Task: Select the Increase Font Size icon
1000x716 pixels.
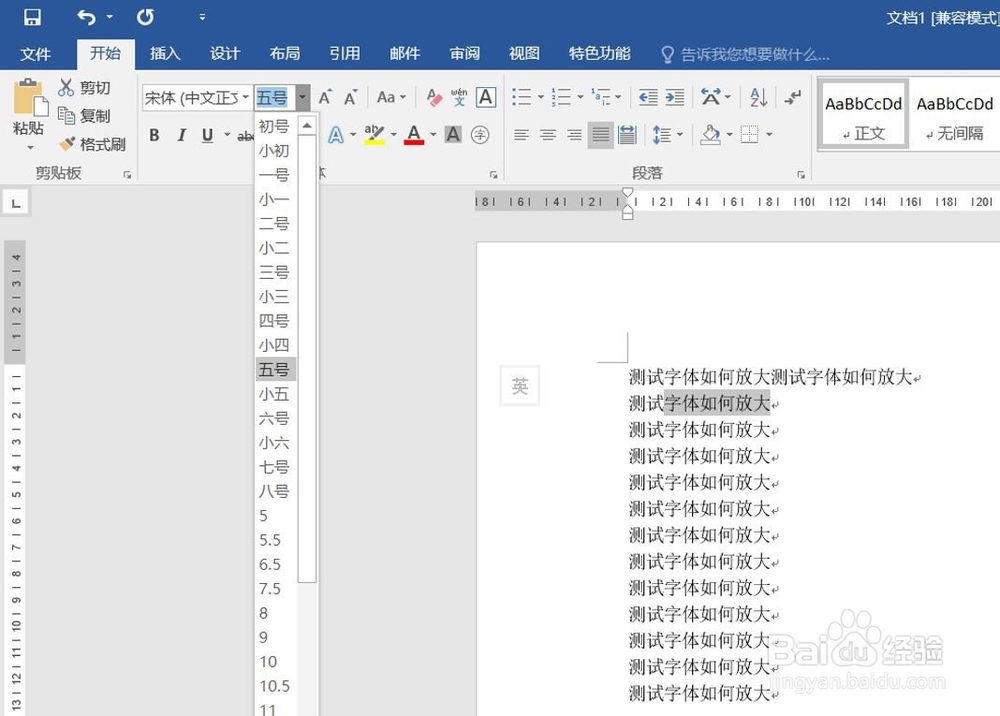Action: 324,98
